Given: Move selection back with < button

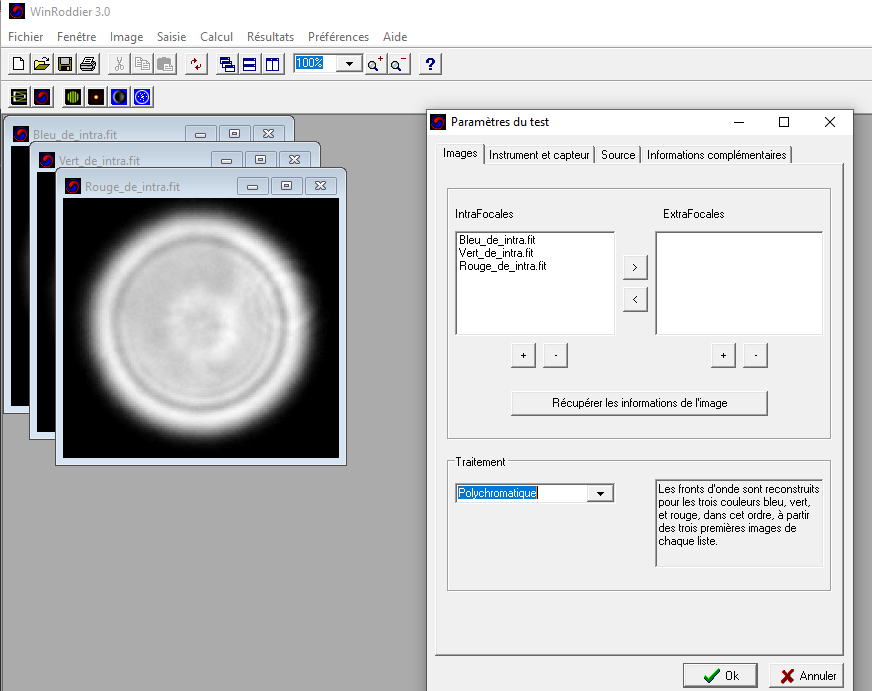Looking at the screenshot, I should 635,300.
